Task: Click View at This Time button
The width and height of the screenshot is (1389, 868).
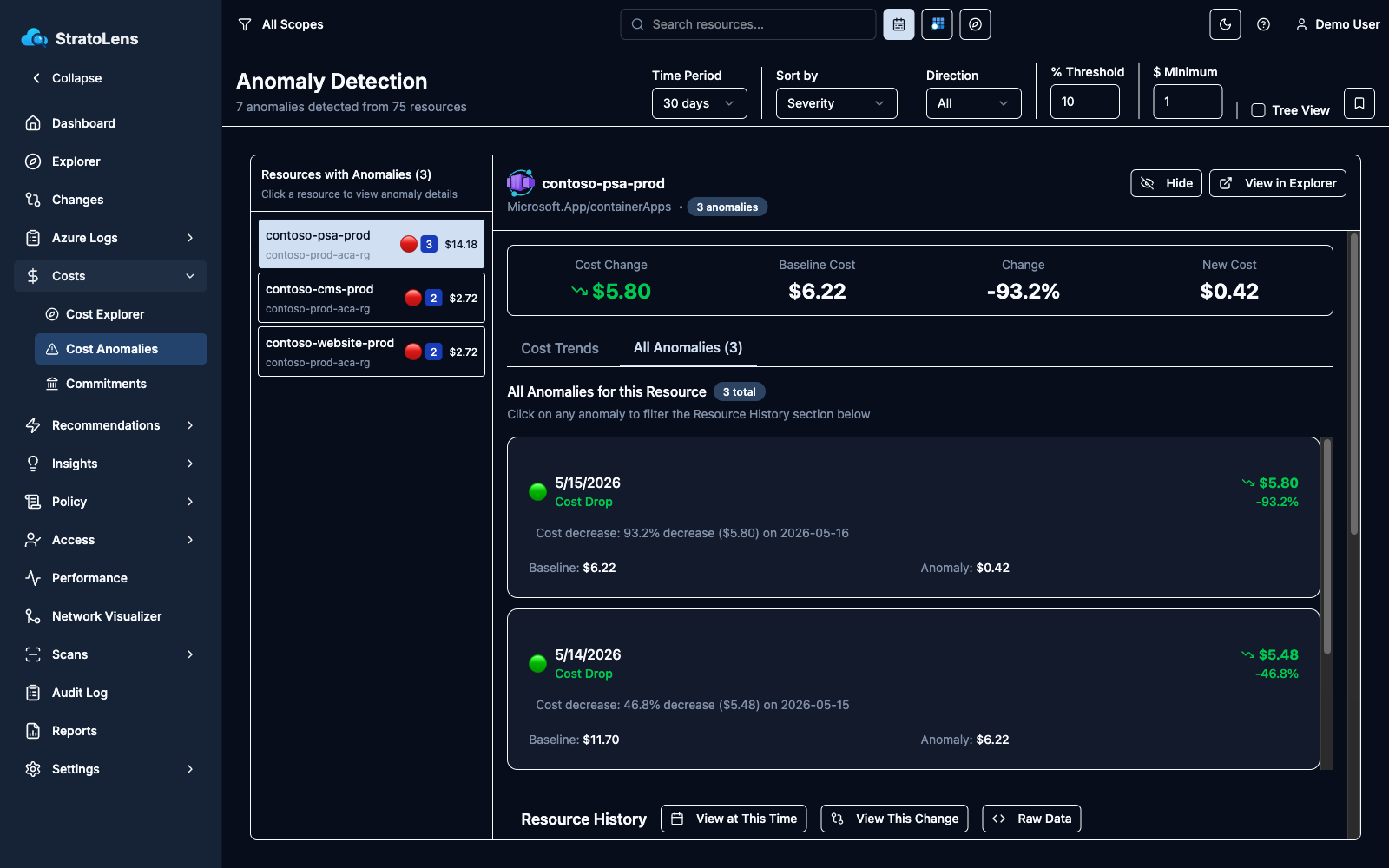Action: [x=734, y=819]
